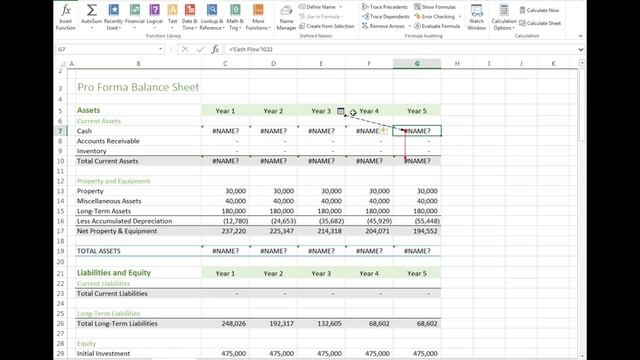Open the Date & Time functions menu

click(x=189, y=17)
